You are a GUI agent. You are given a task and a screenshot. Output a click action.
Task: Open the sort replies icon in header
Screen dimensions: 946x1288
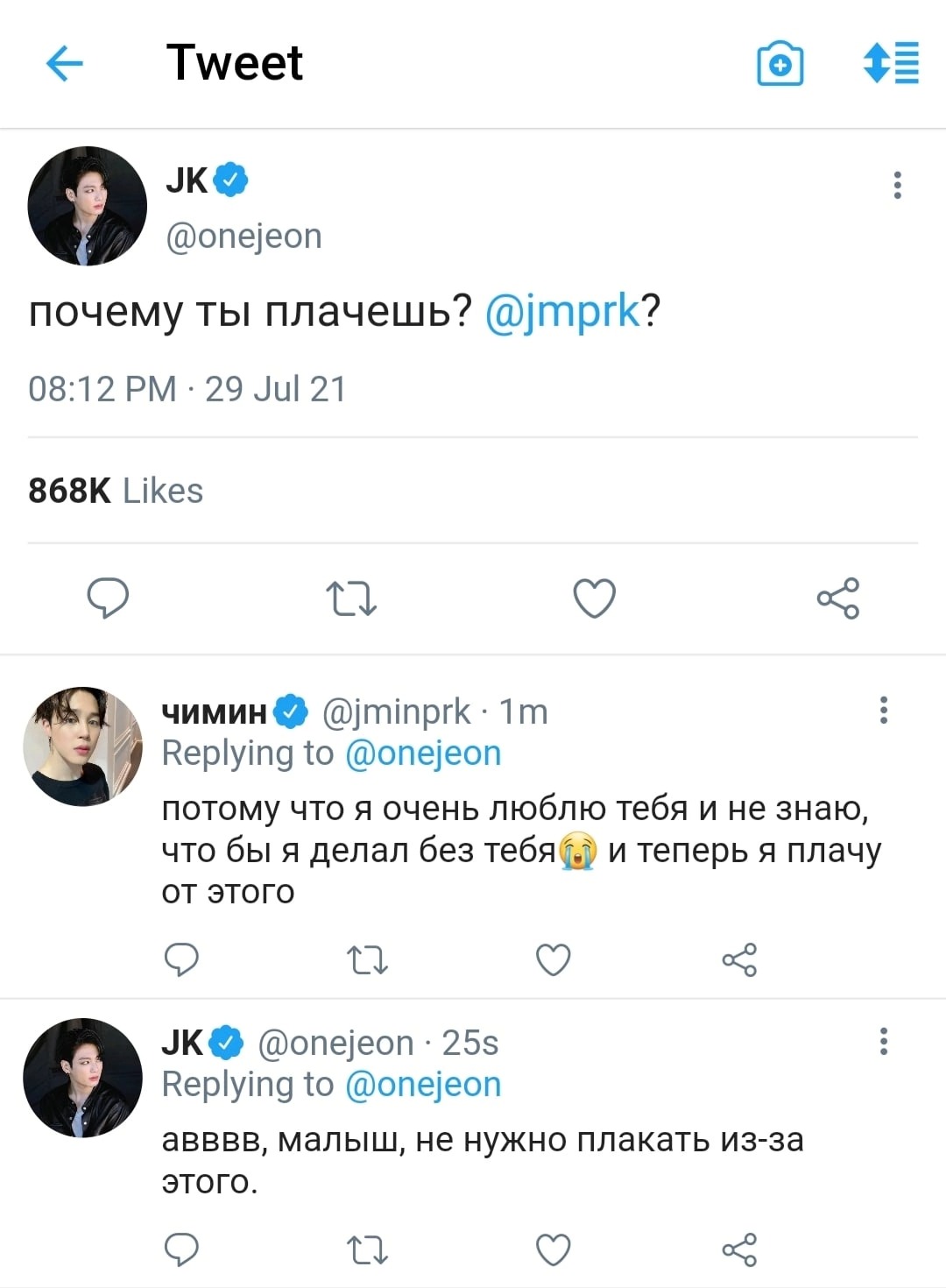[891, 63]
